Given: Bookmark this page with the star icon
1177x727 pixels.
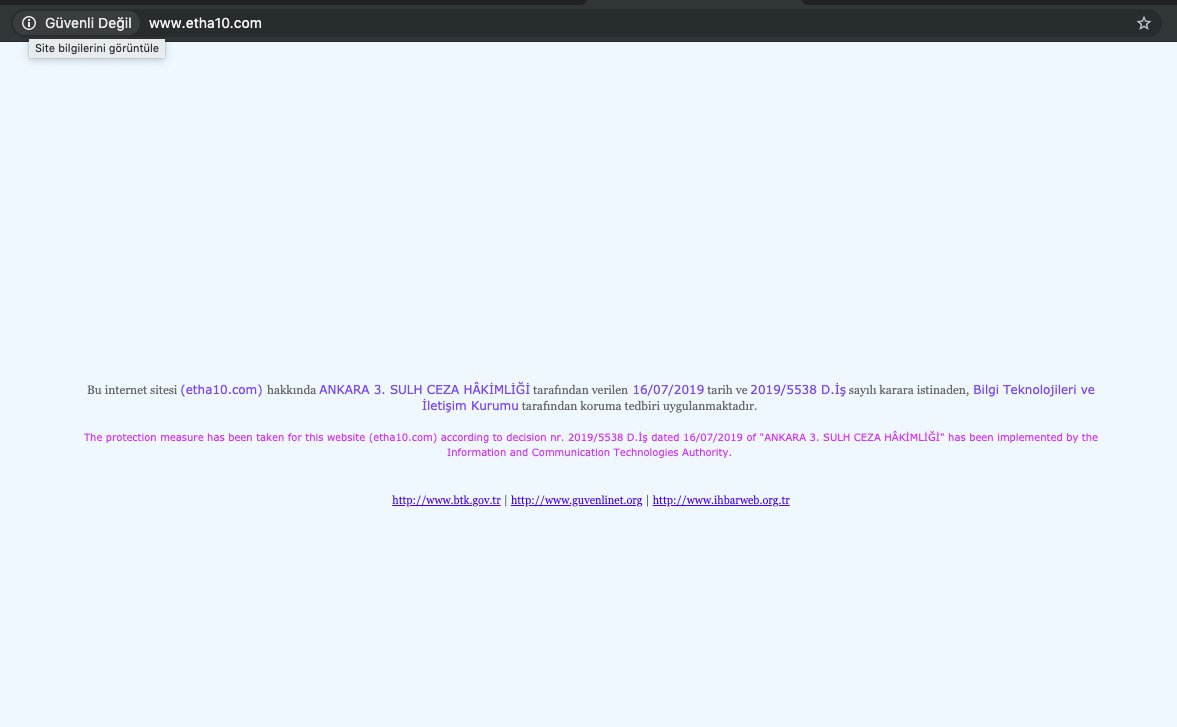Looking at the screenshot, I should (x=1144, y=23).
